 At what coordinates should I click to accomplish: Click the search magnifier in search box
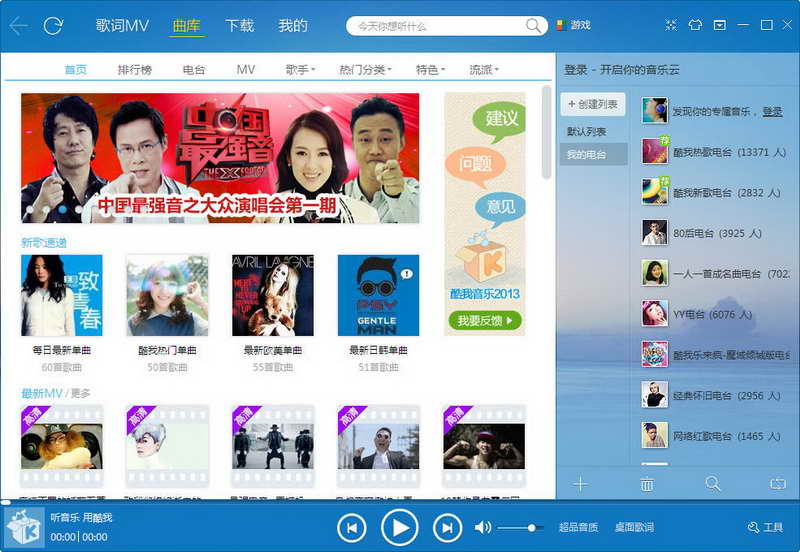click(x=533, y=26)
